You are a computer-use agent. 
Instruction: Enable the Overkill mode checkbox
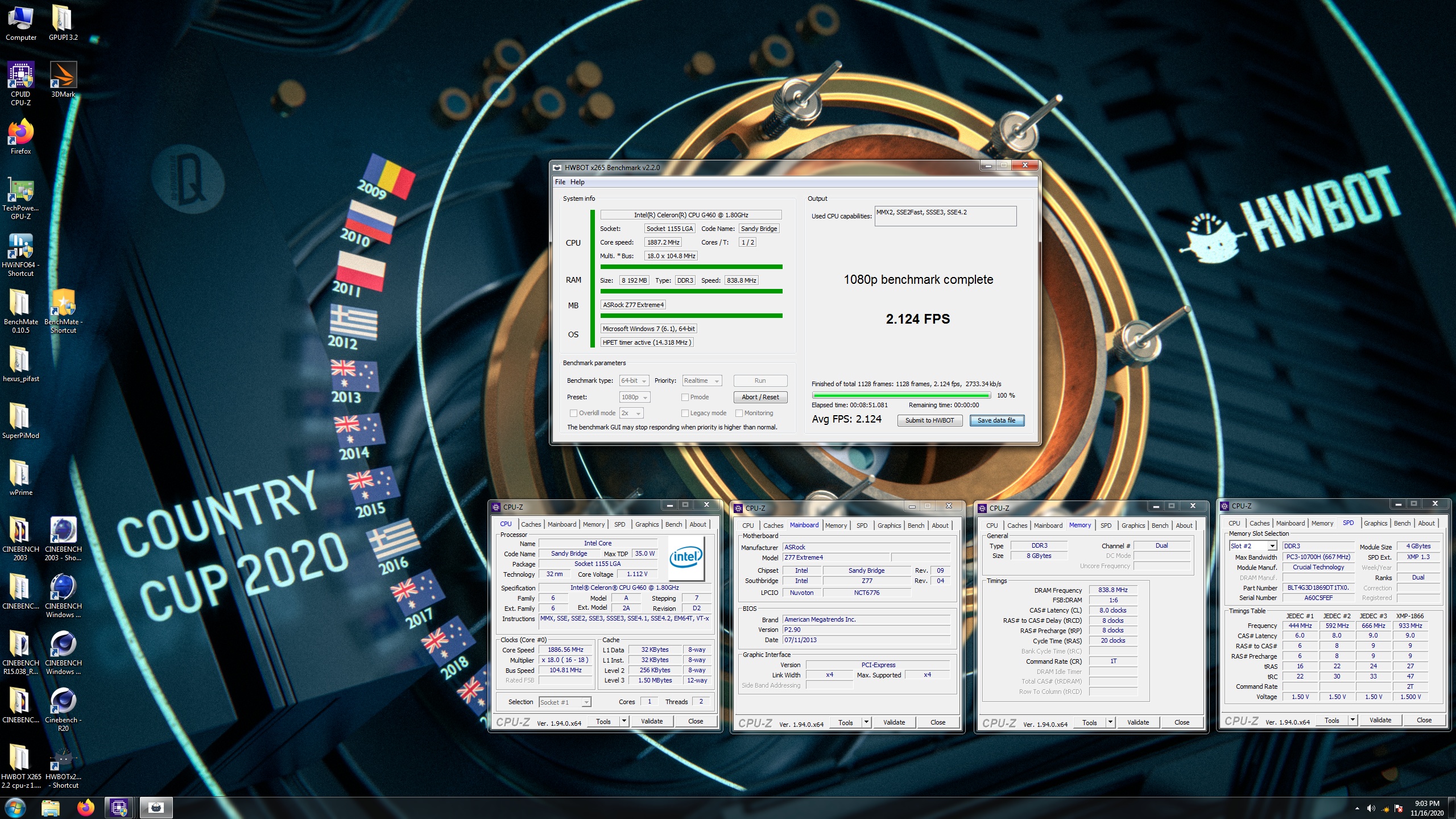pyautogui.click(x=573, y=413)
